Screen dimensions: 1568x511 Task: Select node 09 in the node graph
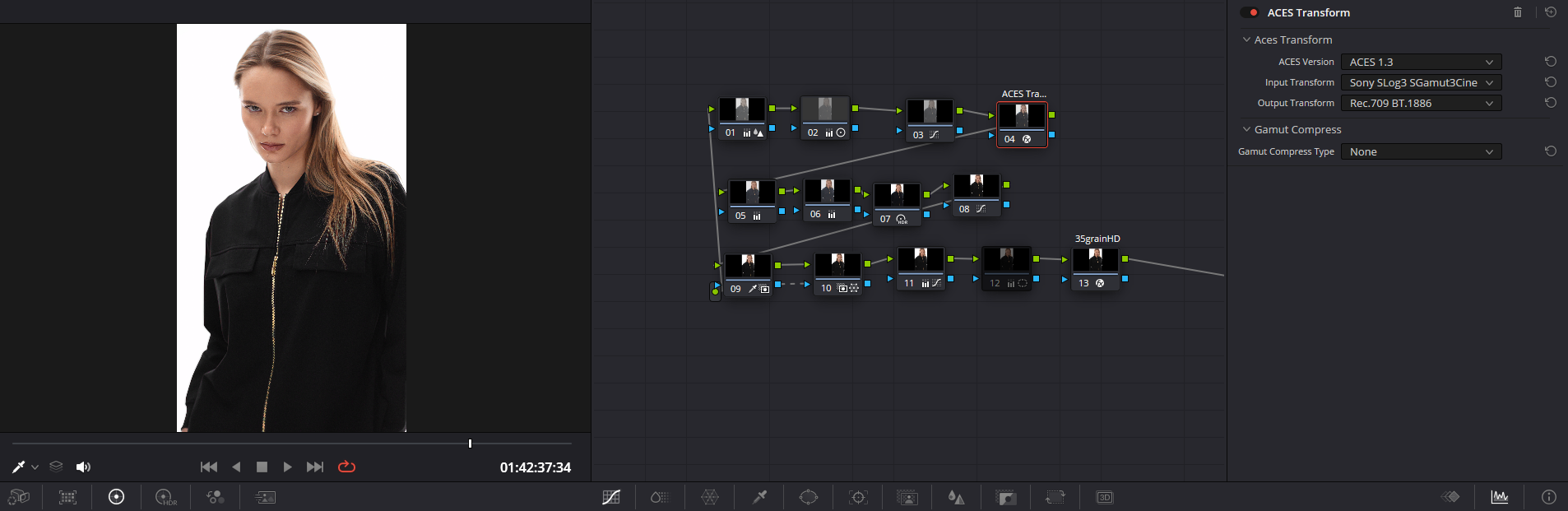pos(748,274)
